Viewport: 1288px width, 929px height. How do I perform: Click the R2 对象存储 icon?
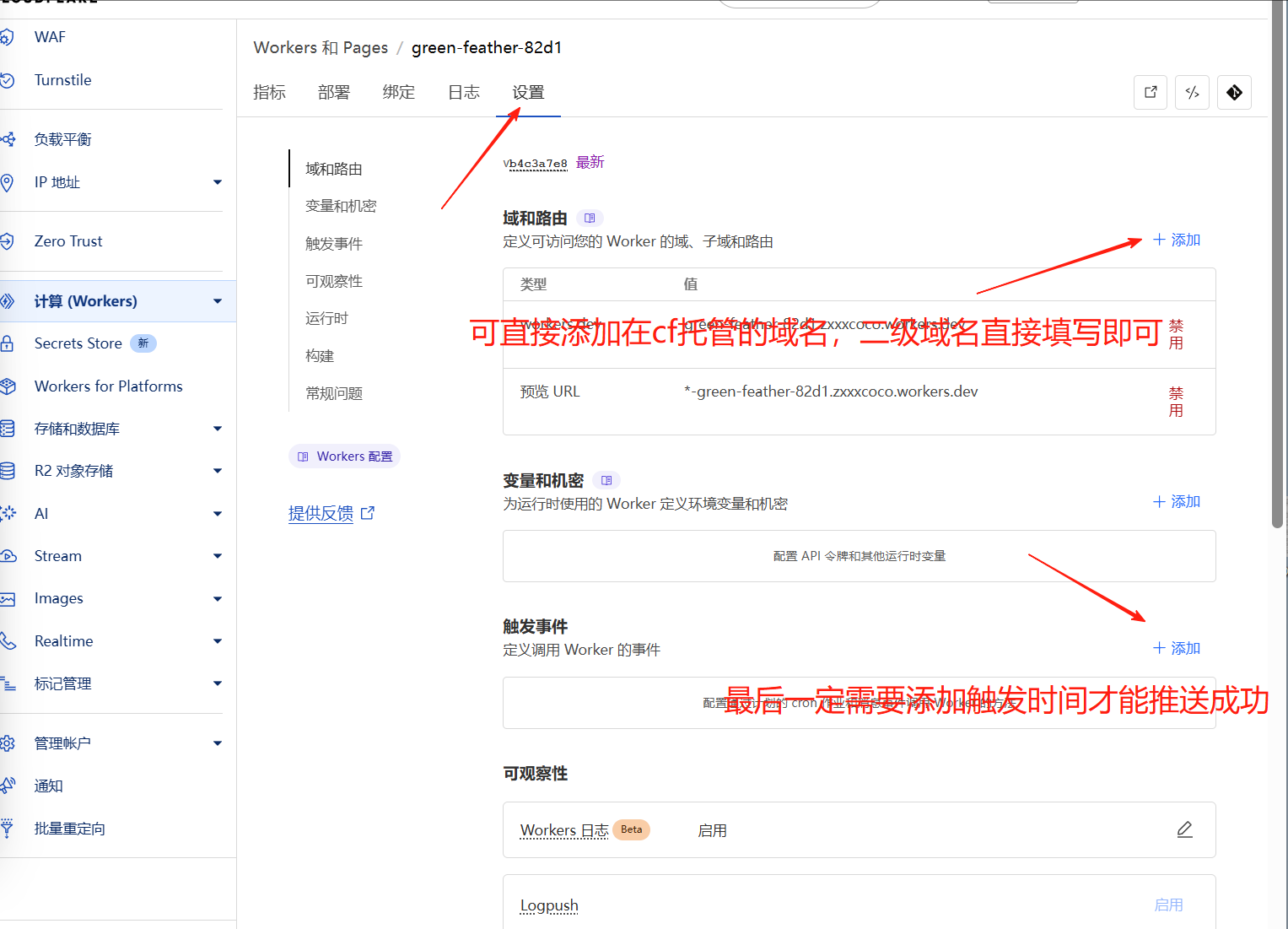pyautogui.click(x=8, y=471)
